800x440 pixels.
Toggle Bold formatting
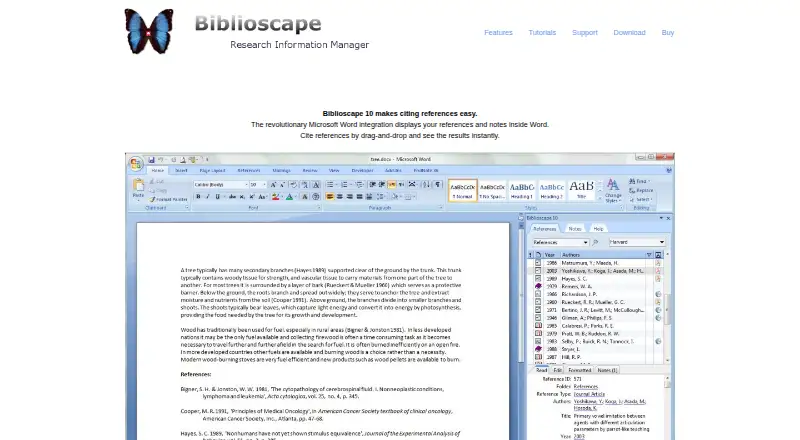click(198, 197)
